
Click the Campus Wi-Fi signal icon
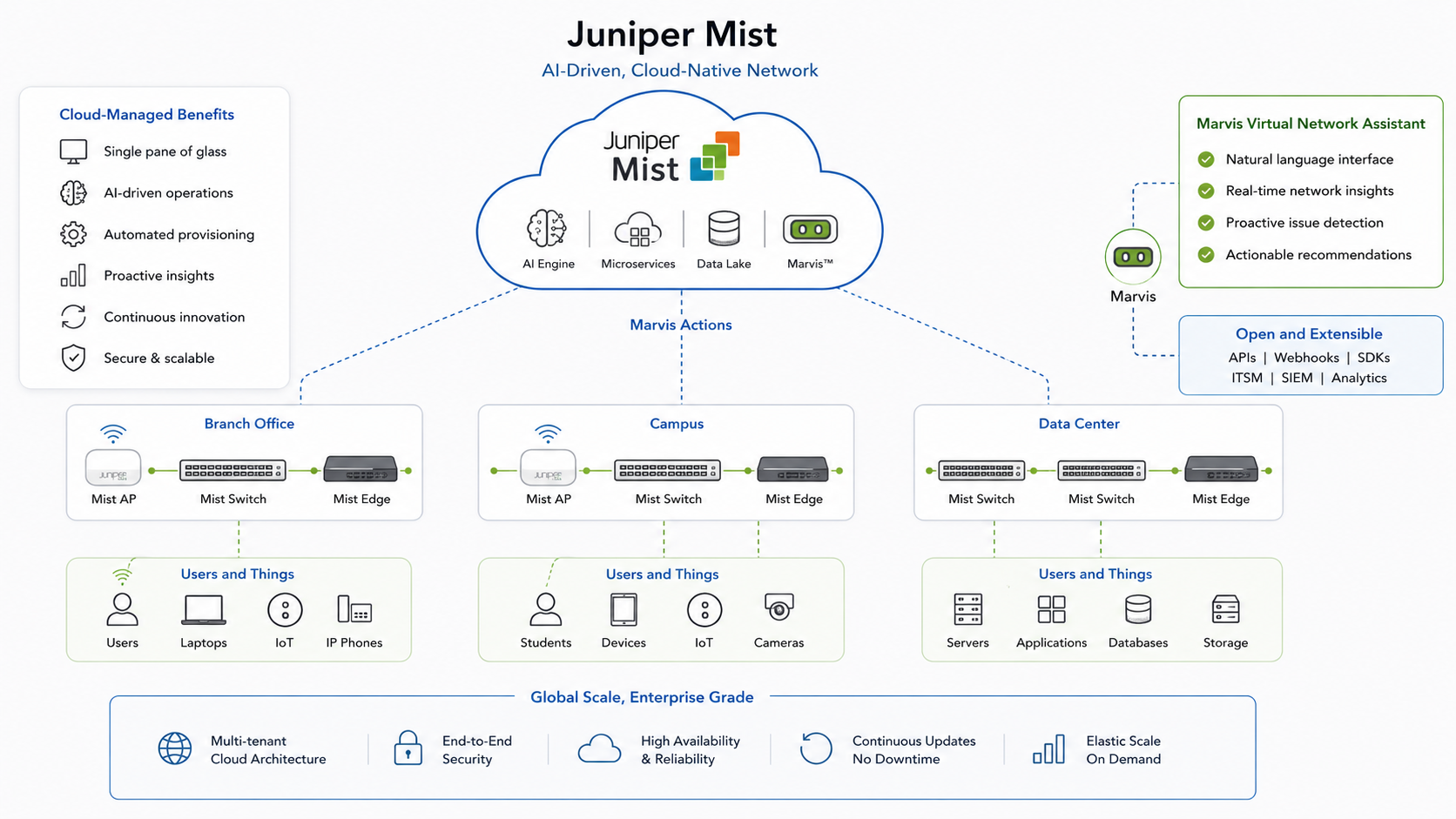548,433
